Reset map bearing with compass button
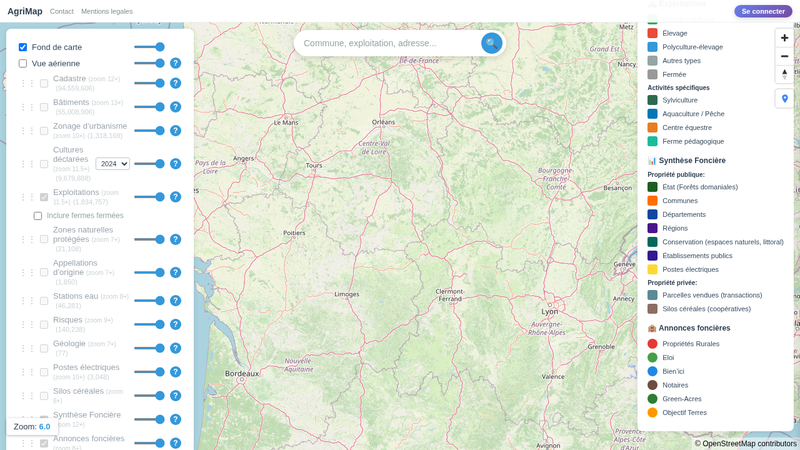 tap(784, 74)
